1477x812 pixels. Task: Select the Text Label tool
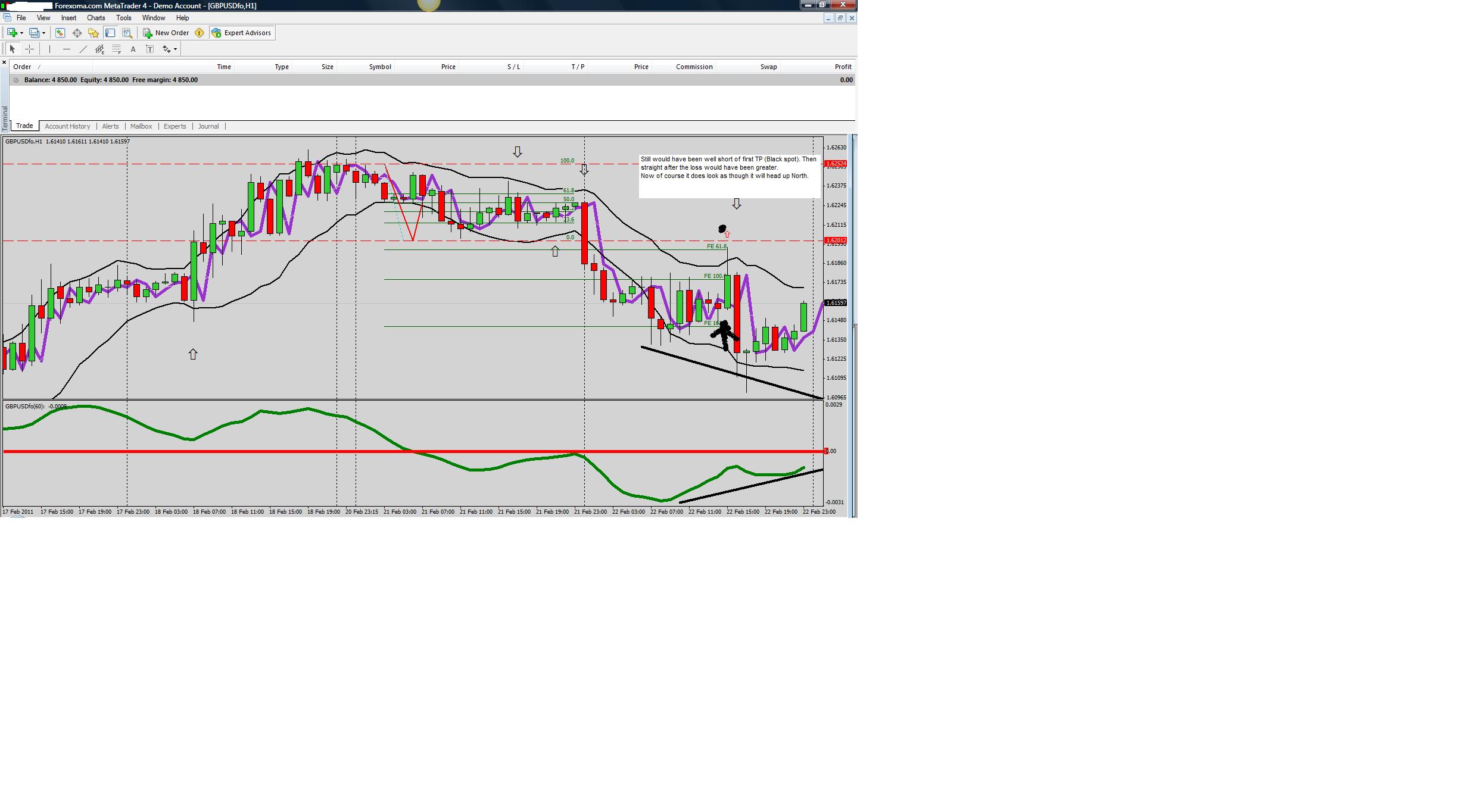coord(150,49)
